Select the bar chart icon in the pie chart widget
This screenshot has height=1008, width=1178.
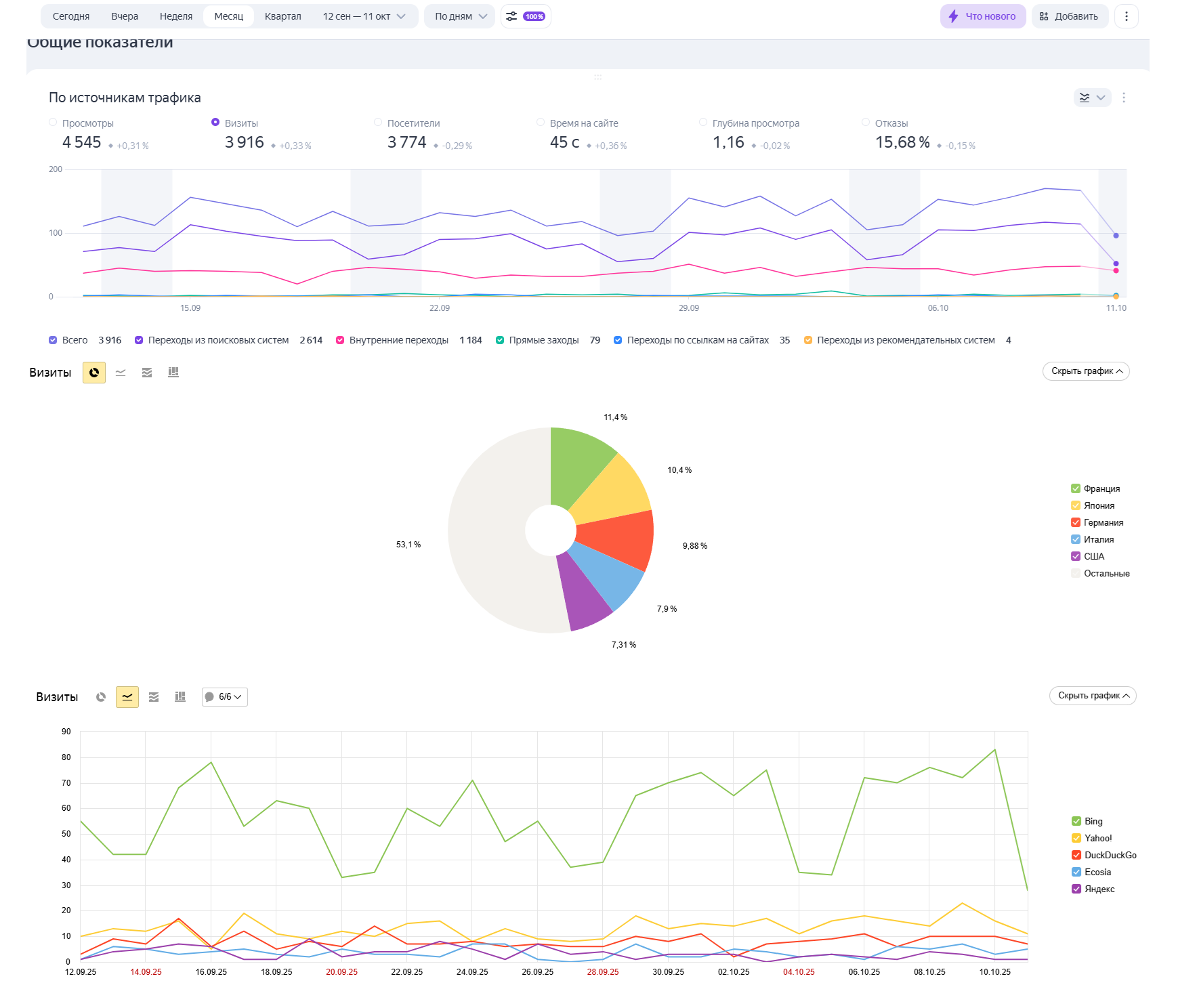173,373
